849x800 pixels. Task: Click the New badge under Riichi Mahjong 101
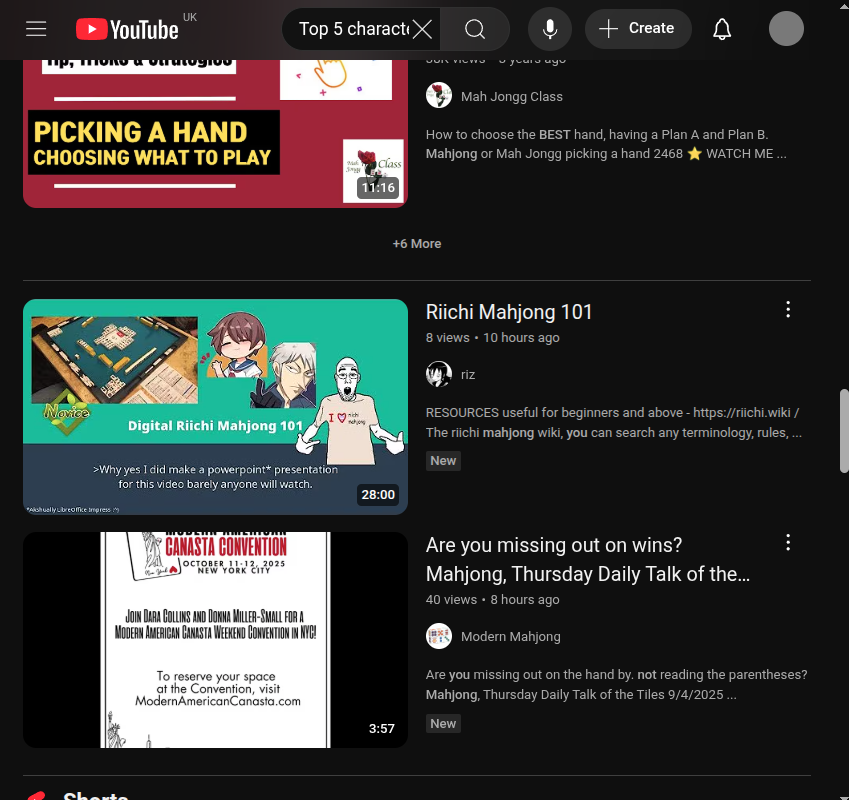[443, 461]
